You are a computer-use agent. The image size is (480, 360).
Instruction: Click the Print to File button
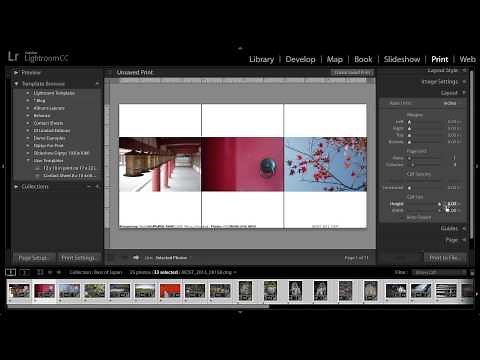click(x=444, y=258)
